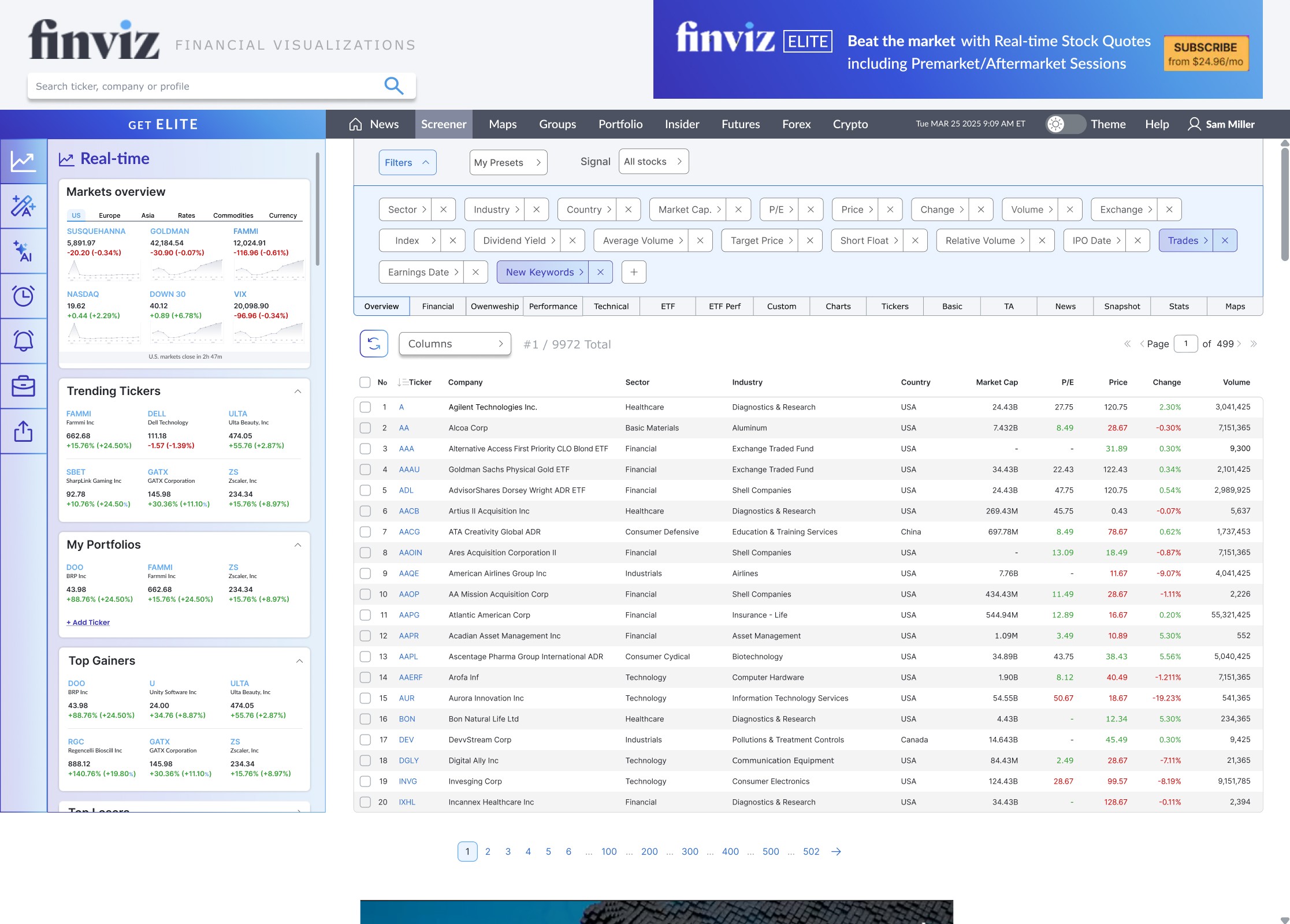Image resolution: width=1290 pixels, height=924 pixels.
Task: Toggle the light/dark Theme switch
Action: [1066, 124]
